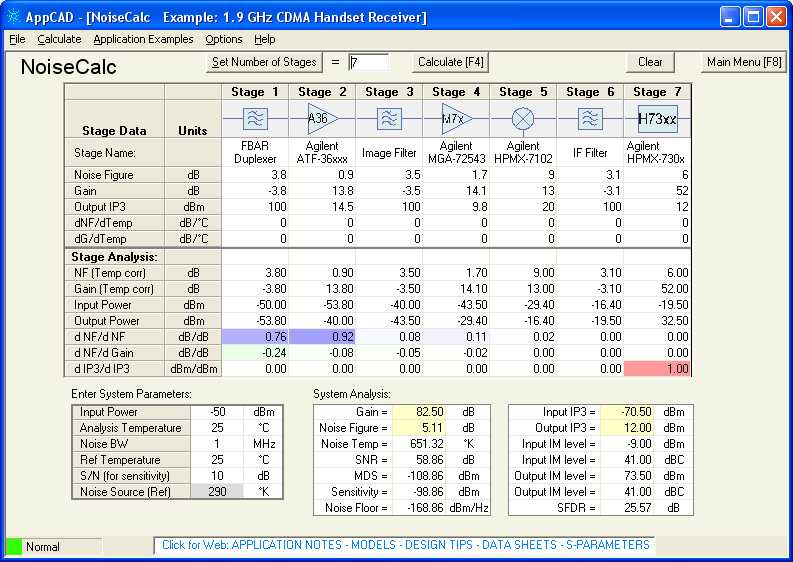Screen dimensions: 793x562
Task: Click the Clear button
Action: (x=650, y=62)
